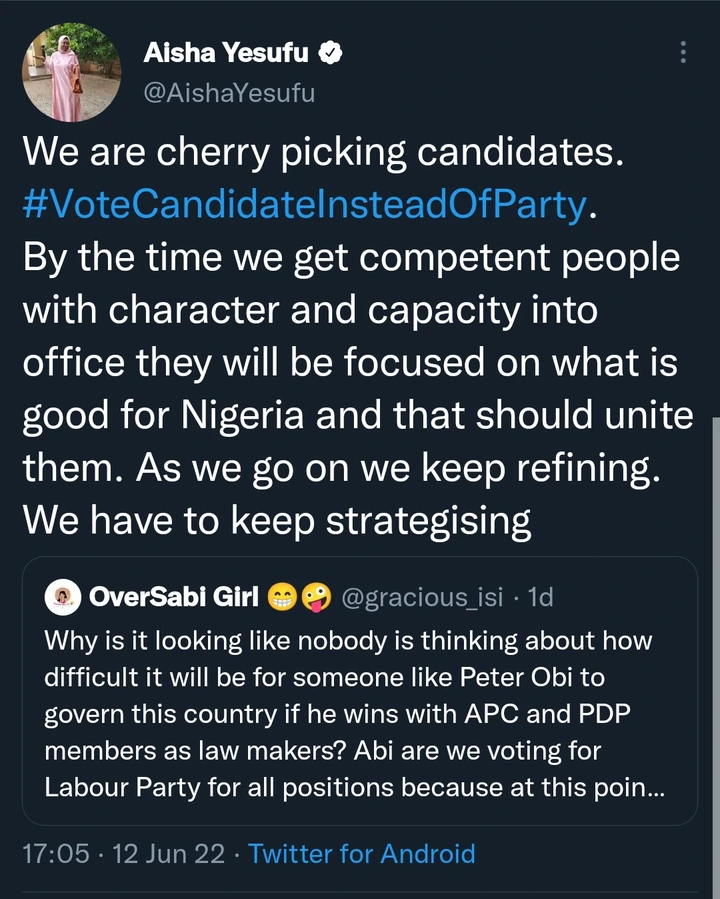Tap the grinning emoji after OverSabi Girl
Viewport: 720px width, 899px height.
point(281,597)
